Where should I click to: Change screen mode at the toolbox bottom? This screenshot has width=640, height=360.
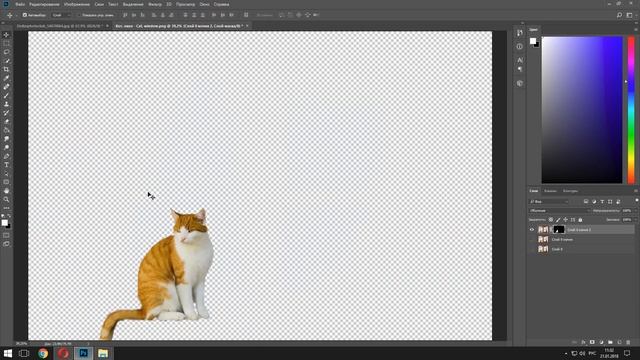click(x=6, y=244)
